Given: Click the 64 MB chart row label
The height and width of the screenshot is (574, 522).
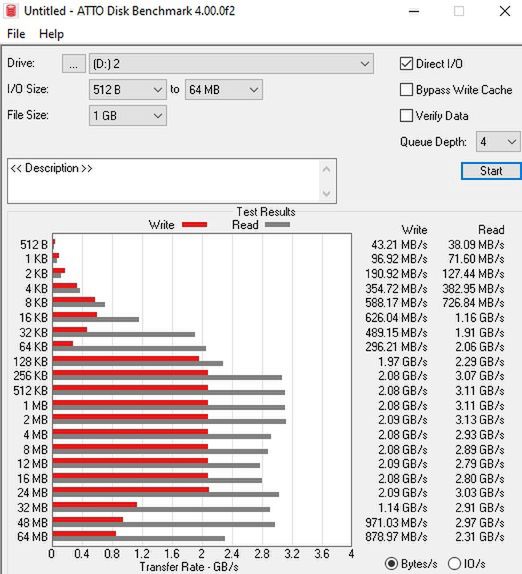Looking at the screenshot, I should 33,537.
